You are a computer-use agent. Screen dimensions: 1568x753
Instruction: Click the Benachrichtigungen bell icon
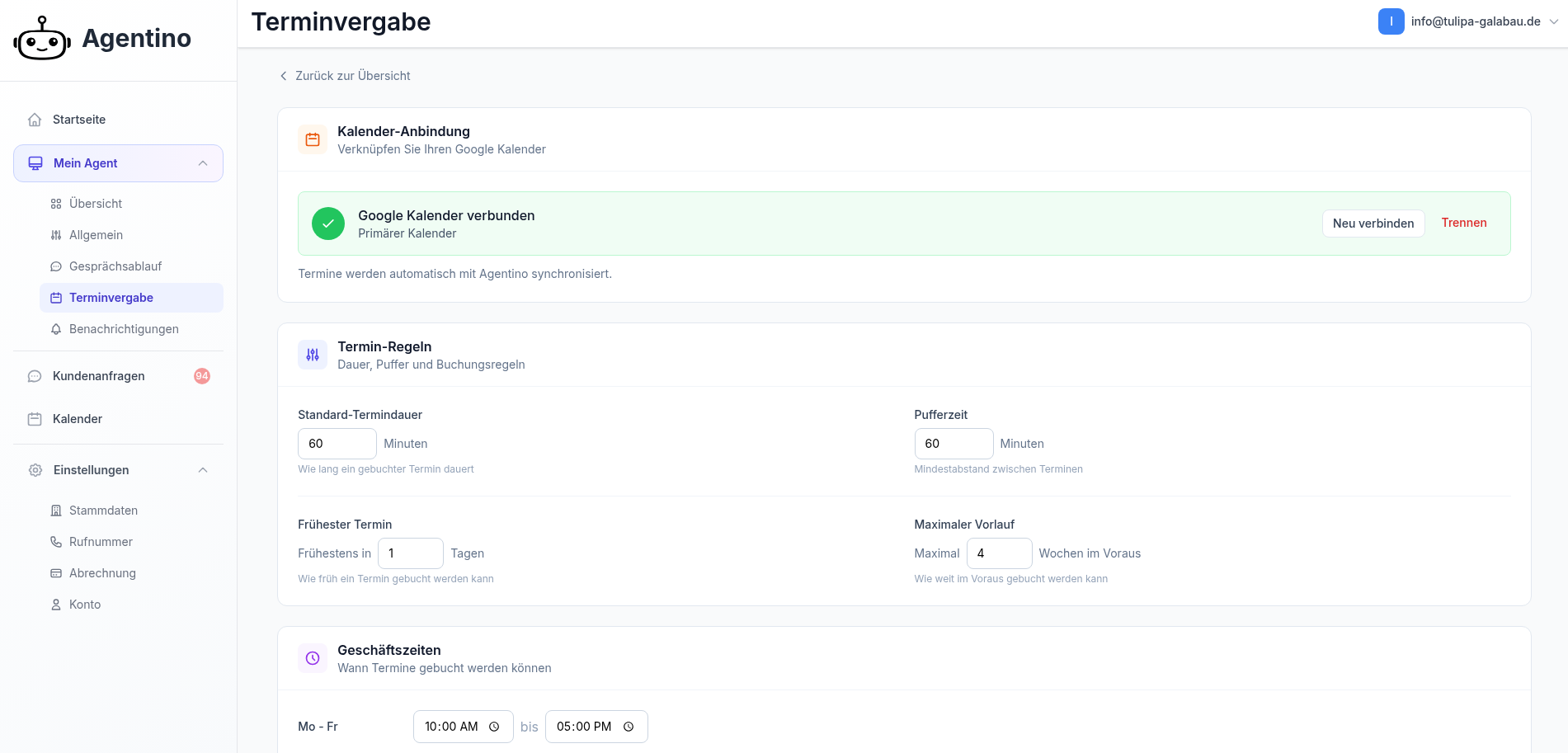56,329
